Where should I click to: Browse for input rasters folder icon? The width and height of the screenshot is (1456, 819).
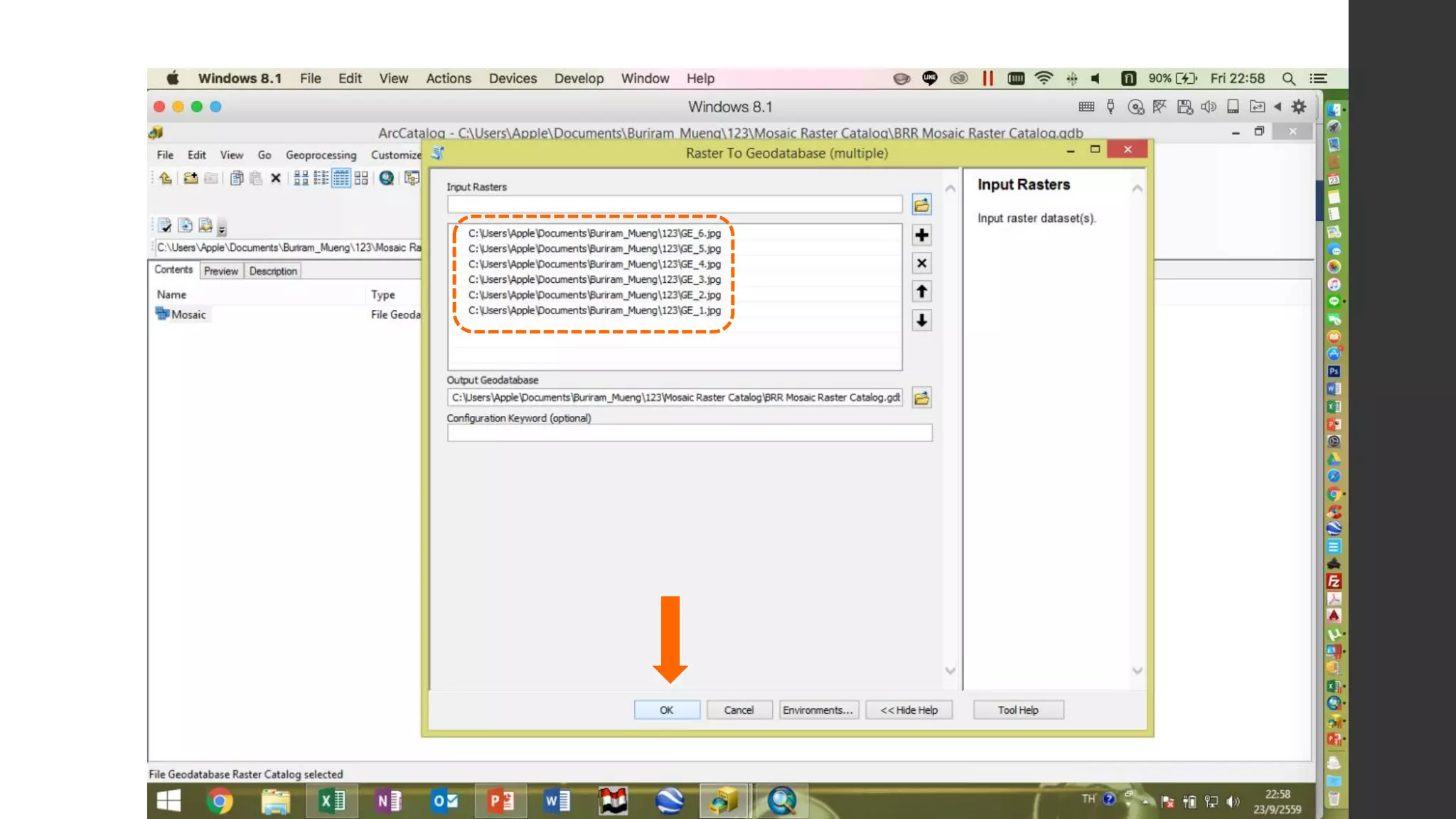coord(921,205)
